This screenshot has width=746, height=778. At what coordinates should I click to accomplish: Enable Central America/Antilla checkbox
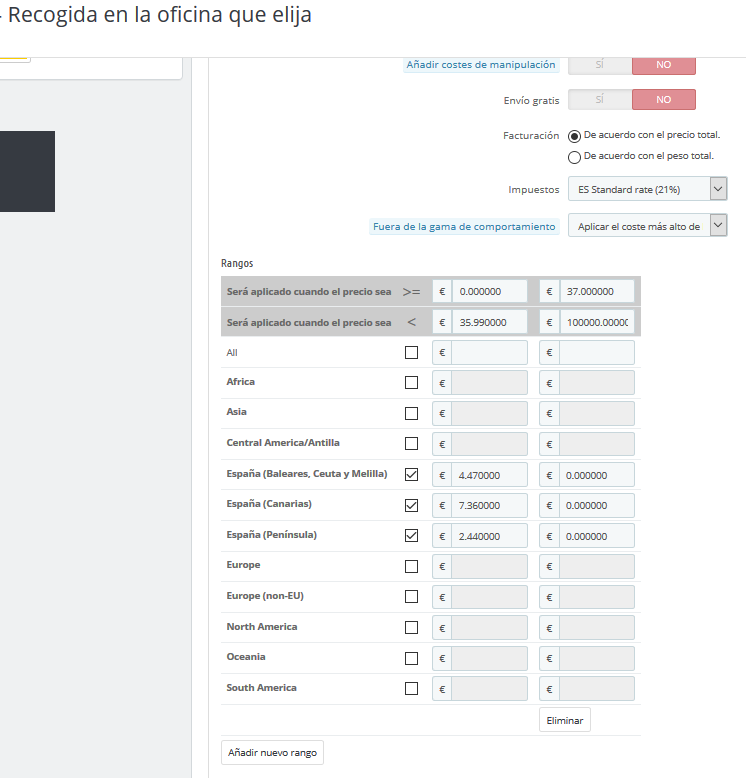(x=411, y=444)
